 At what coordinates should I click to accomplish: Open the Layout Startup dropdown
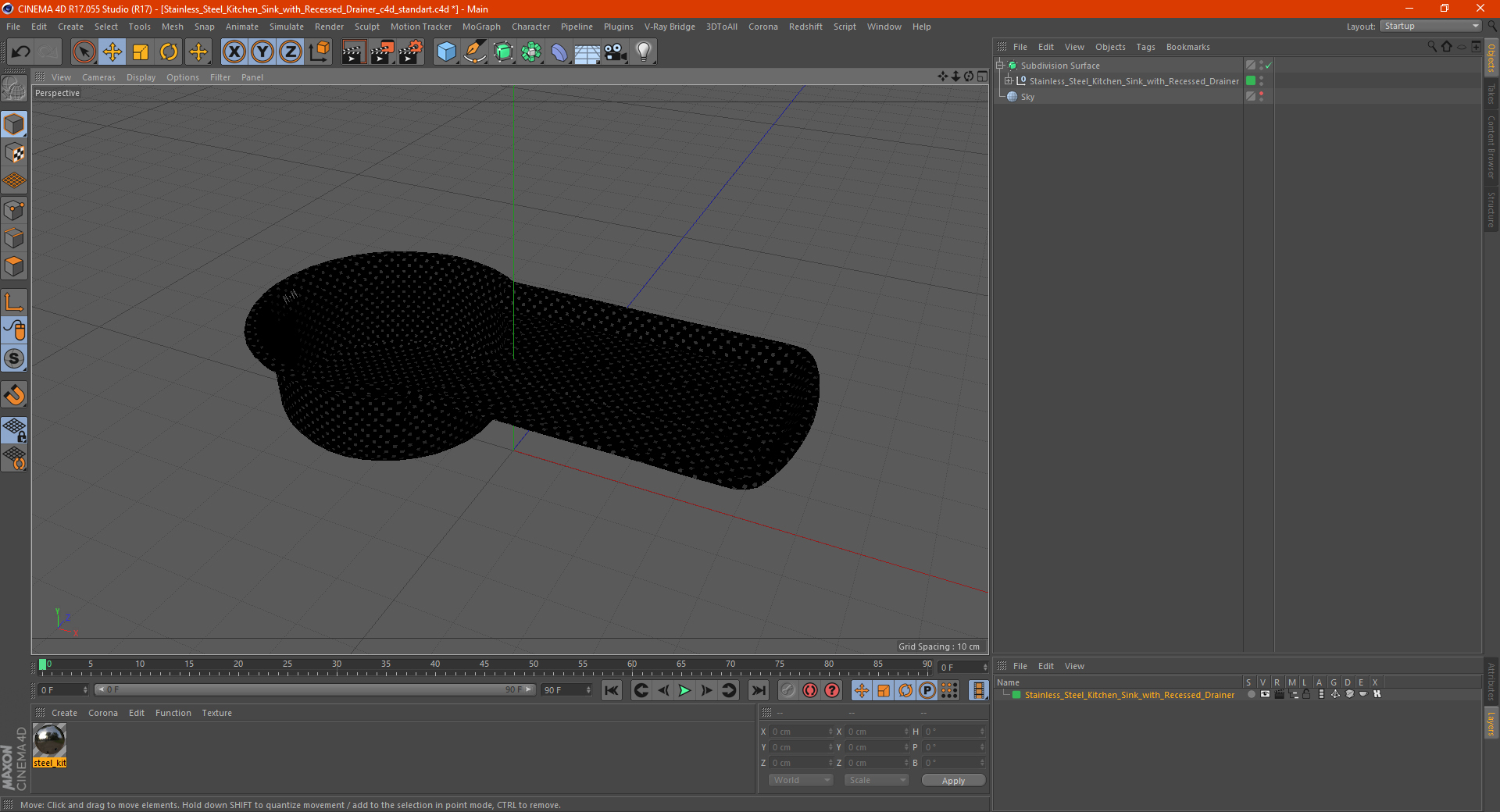pos(1430,26)
